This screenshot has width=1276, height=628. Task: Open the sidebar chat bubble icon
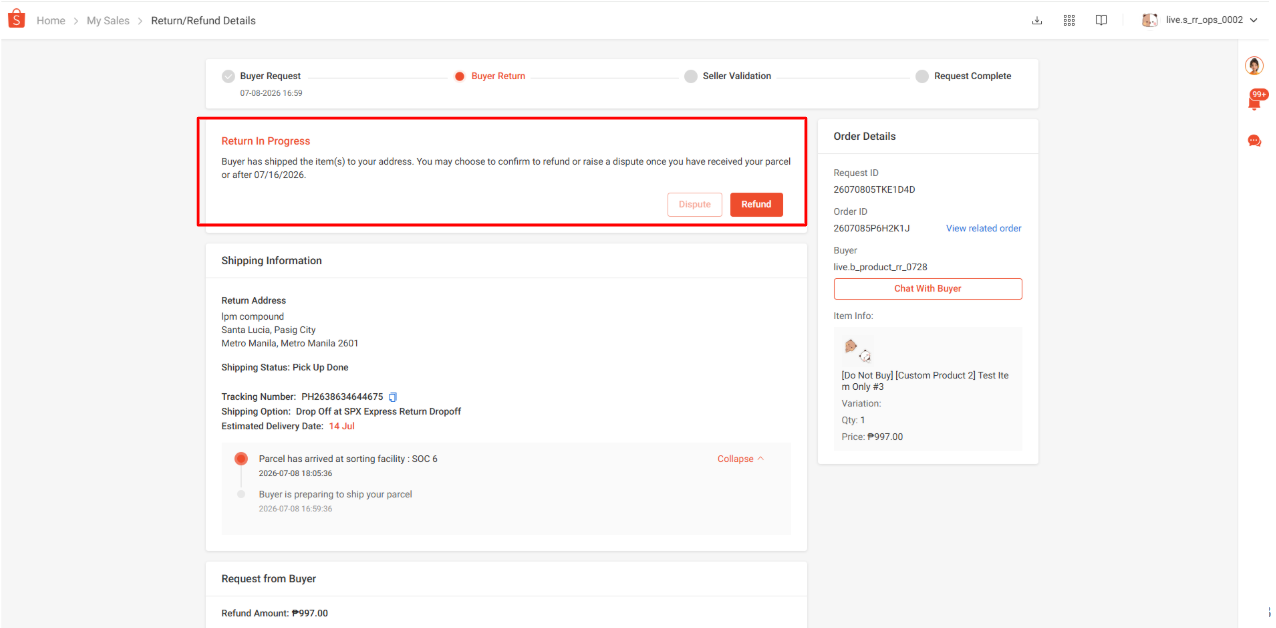[x=1254, y=141]
